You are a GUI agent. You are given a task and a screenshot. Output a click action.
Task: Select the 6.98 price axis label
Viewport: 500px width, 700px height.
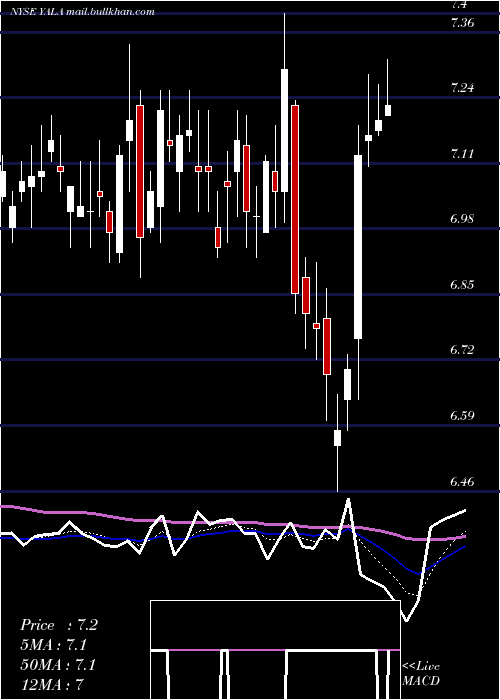click(x=462, y=219)
